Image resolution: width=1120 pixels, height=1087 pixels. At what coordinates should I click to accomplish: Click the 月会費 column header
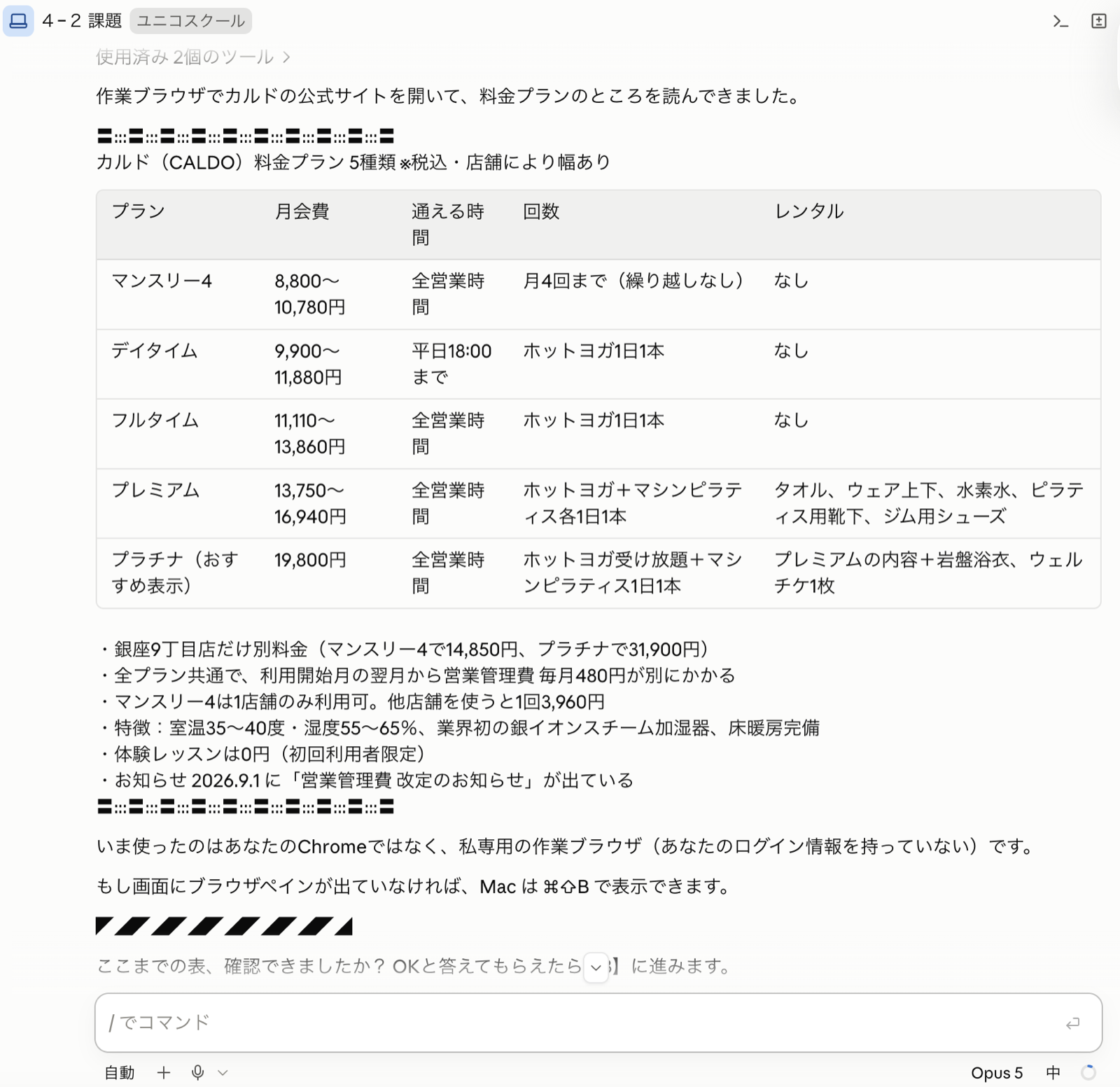click(302, 211)
